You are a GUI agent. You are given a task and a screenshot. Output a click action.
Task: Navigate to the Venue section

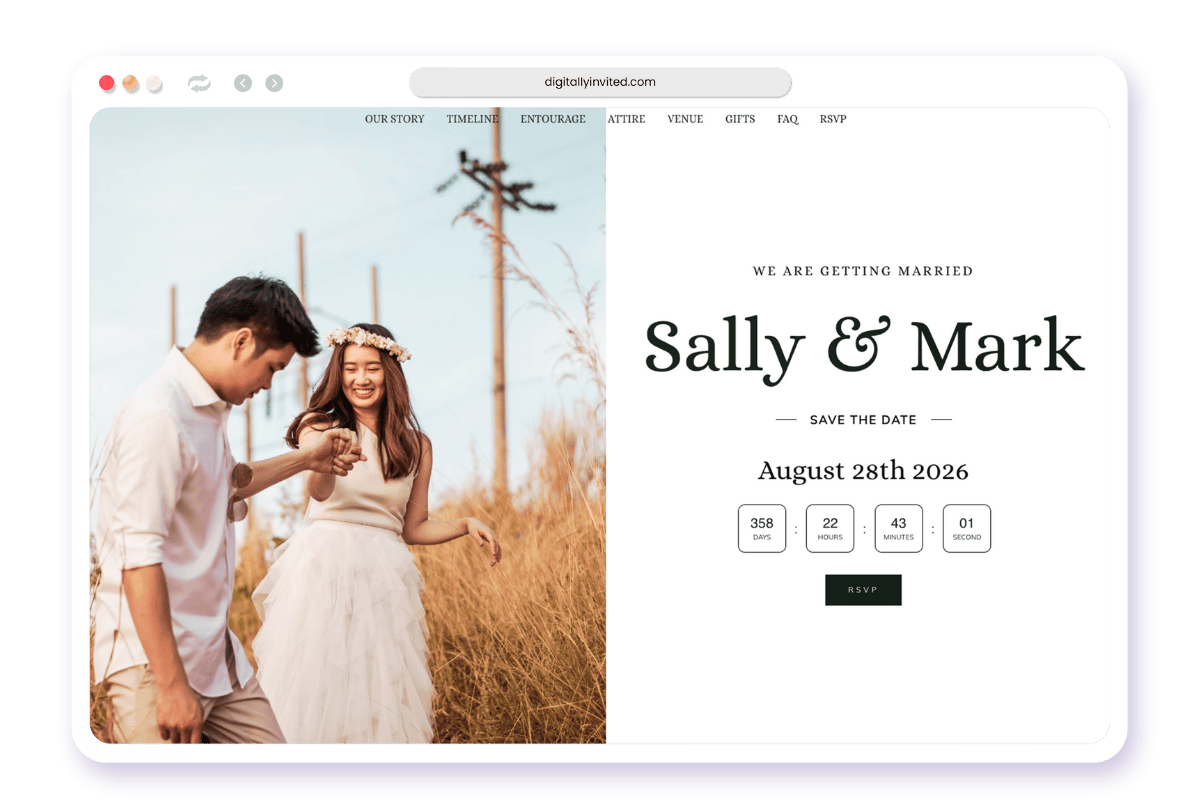pyautogui.click(x=685, y=119)
